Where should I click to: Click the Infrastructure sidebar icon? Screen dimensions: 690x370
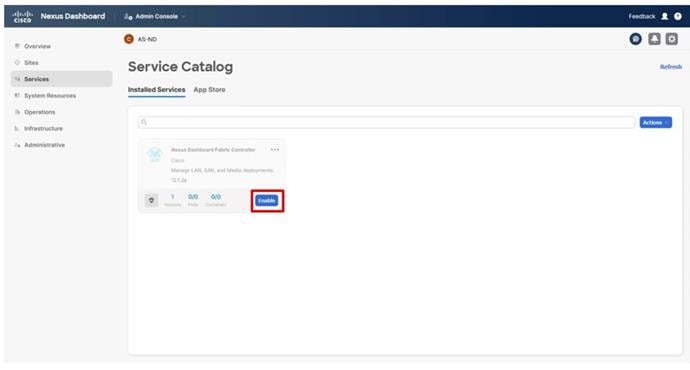point(17,128)
